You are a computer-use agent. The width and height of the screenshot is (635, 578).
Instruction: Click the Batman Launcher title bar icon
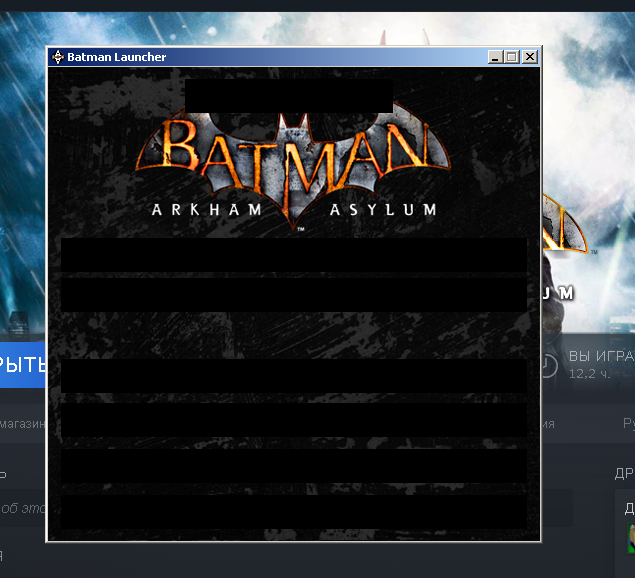coord(58,57)
